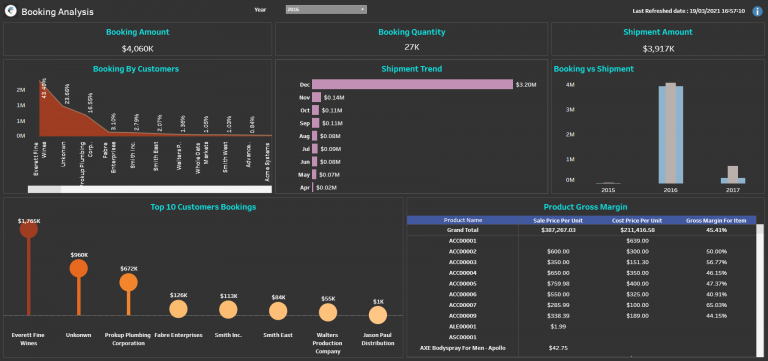Select product row ACC00002

[462, 252]
